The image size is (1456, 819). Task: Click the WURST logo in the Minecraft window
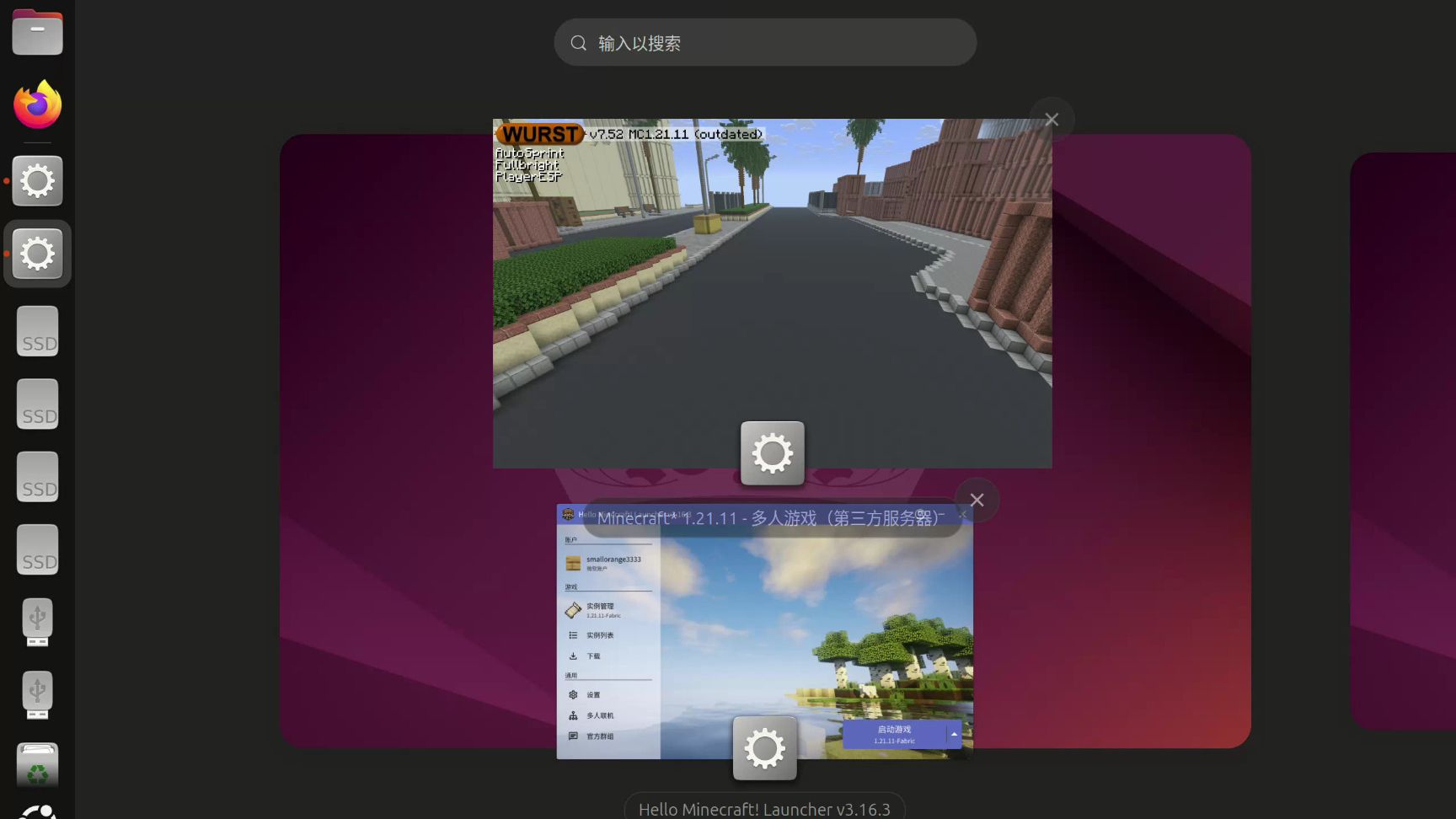click(x=540, y=134)
